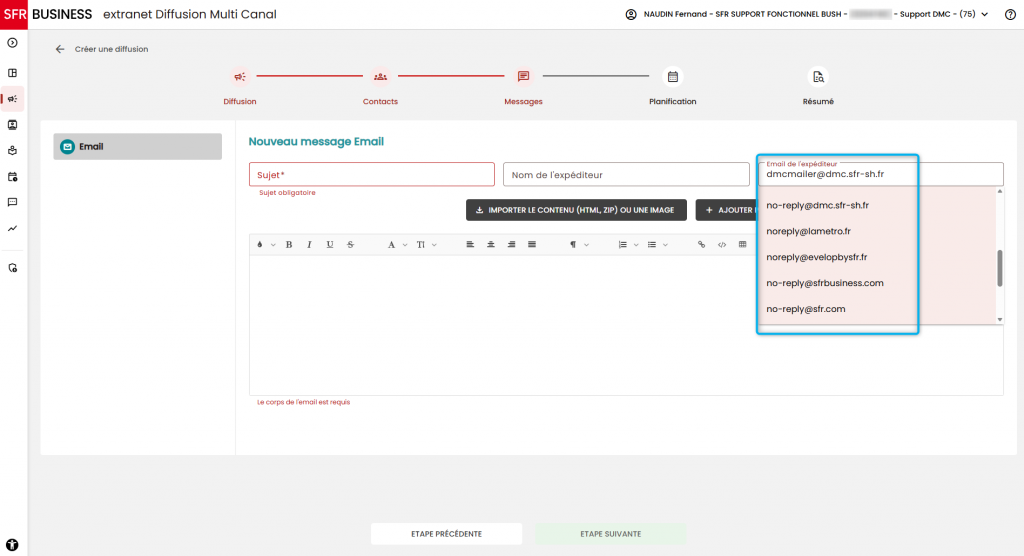Click the Email de l'expéditeur combo box
Screen dimensions: 1024x556
881,174
